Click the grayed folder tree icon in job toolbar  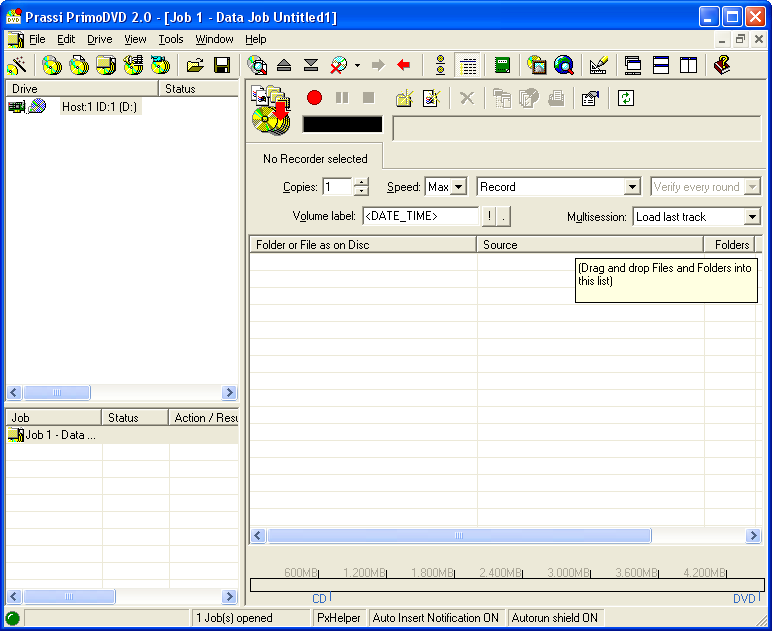click(502, 98)
